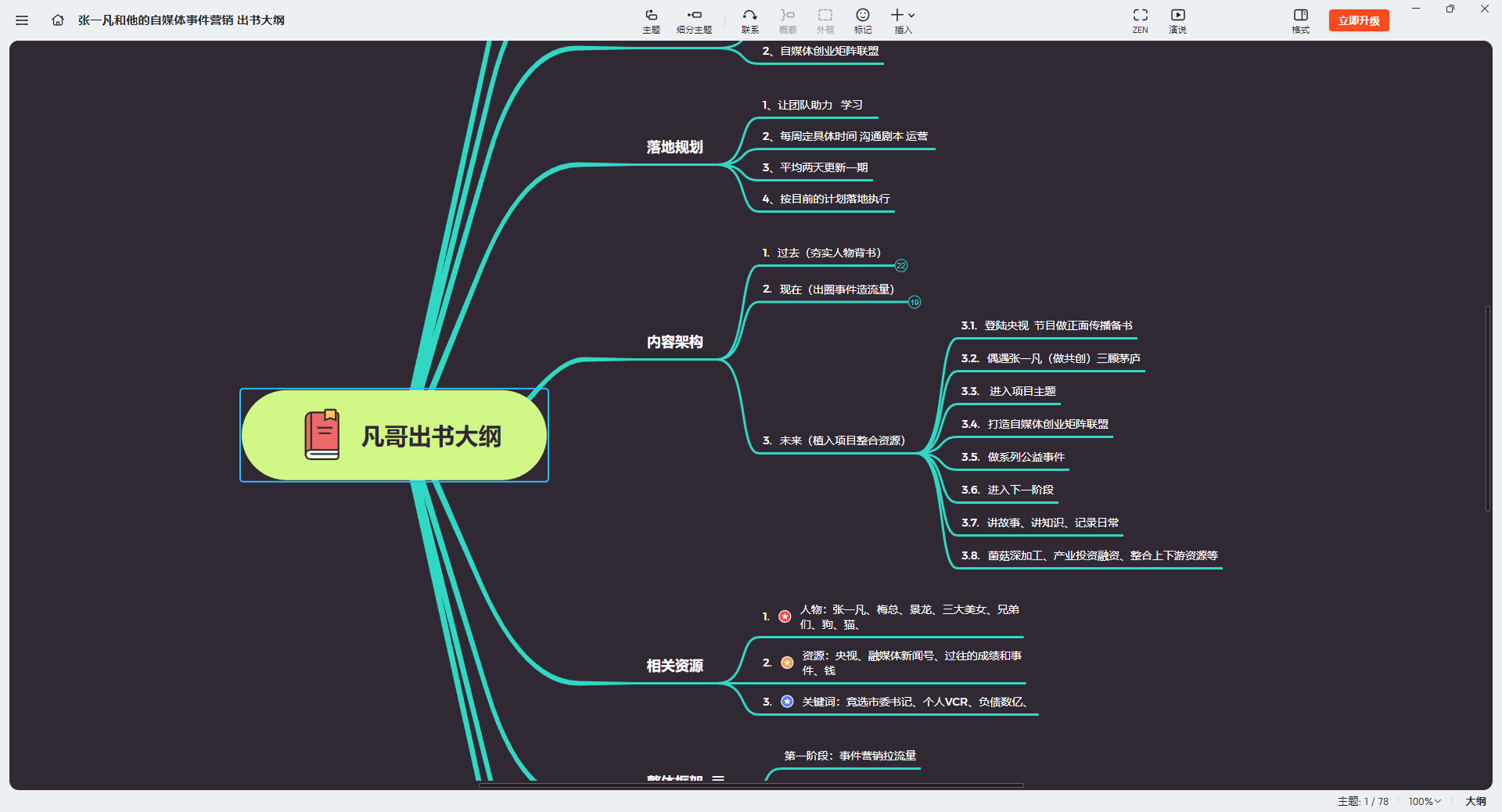Open the 格式 format panel
Screen dimensions: 1502x812
(x=1300, y=20)
